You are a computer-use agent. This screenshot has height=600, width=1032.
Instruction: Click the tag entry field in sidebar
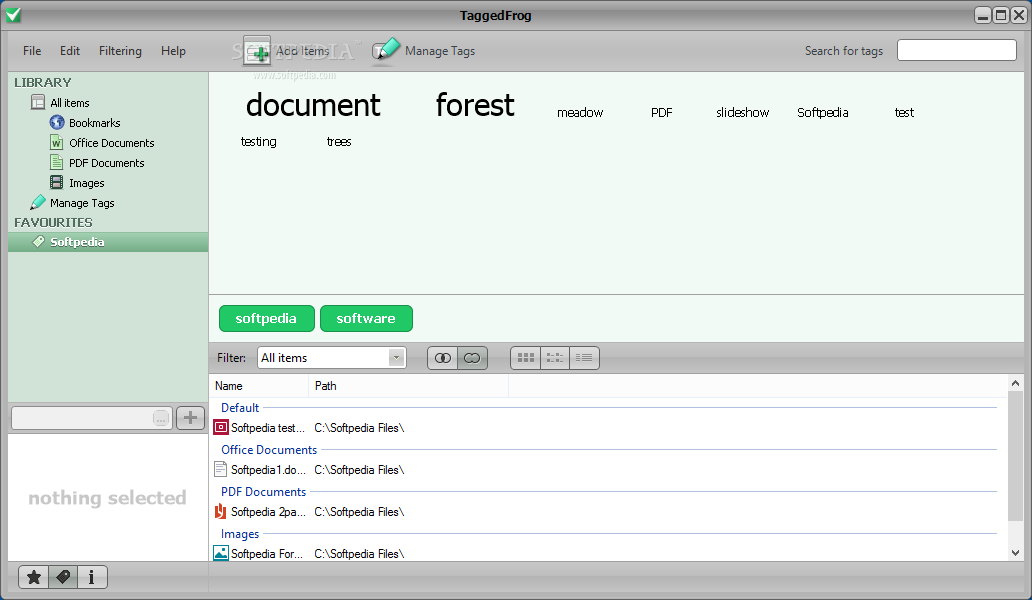pyautogui.click(x=83, y=418)
